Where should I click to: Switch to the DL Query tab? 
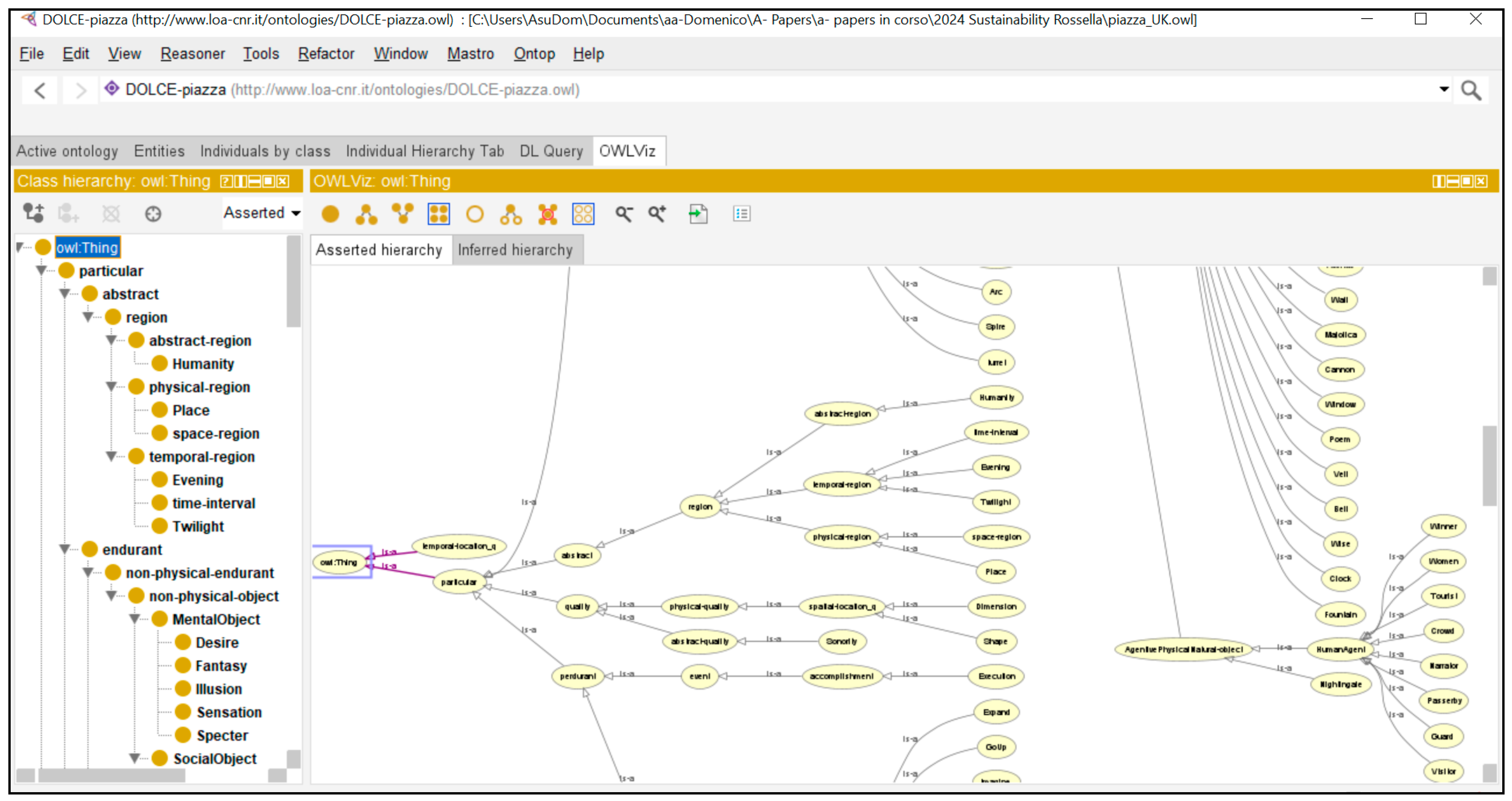(551, 151)
